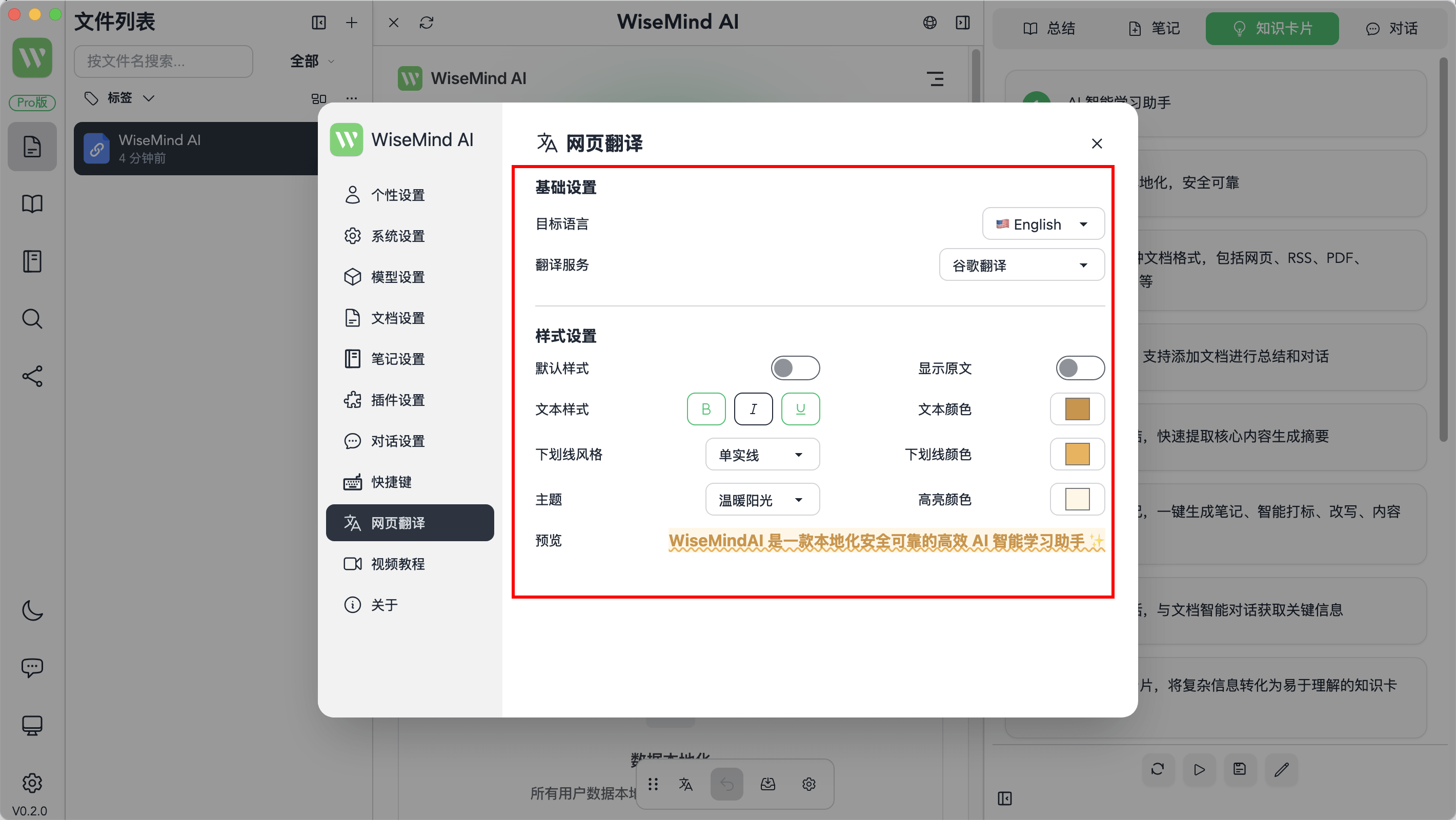
Task: Open the 谷歌翻译 service dropdown
Action: tap(1022, 265)
